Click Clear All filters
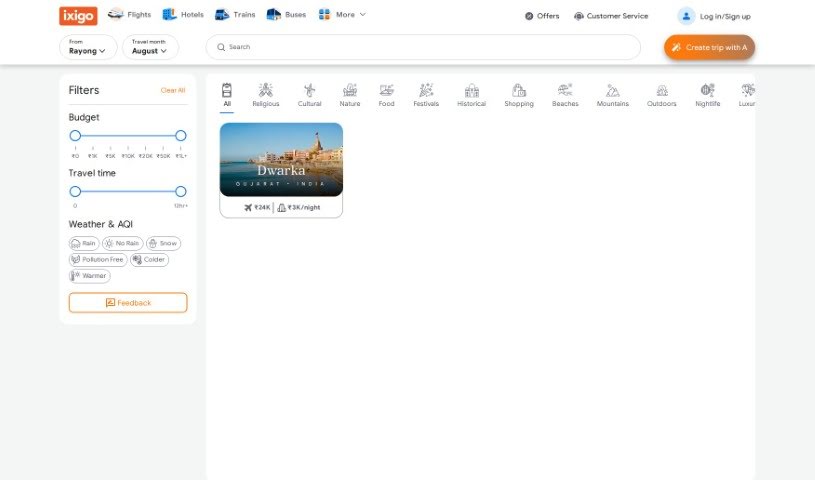 (173, 90)
